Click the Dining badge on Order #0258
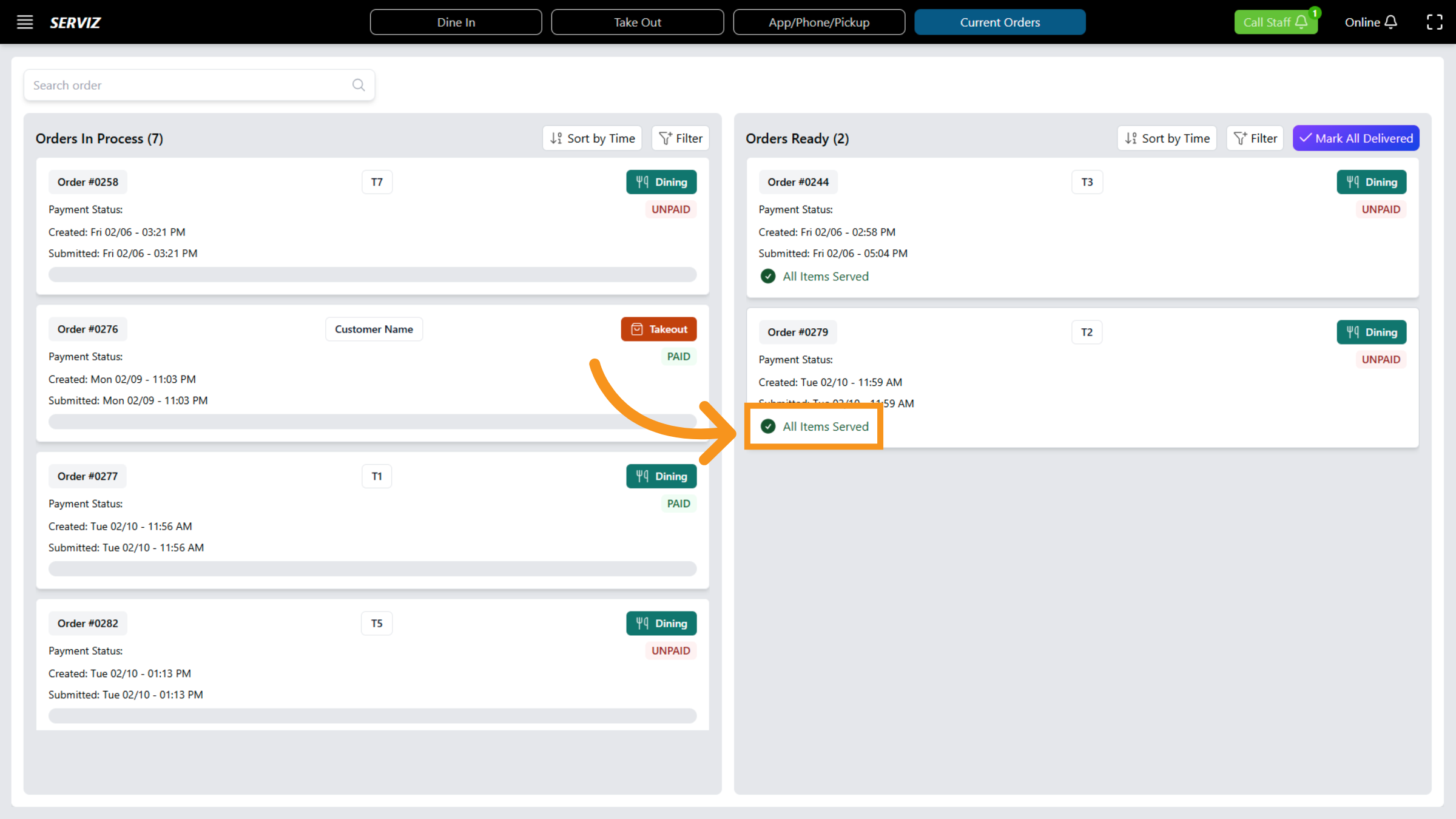The height and width of the screenshot is (819, 1456). (661, 182)
